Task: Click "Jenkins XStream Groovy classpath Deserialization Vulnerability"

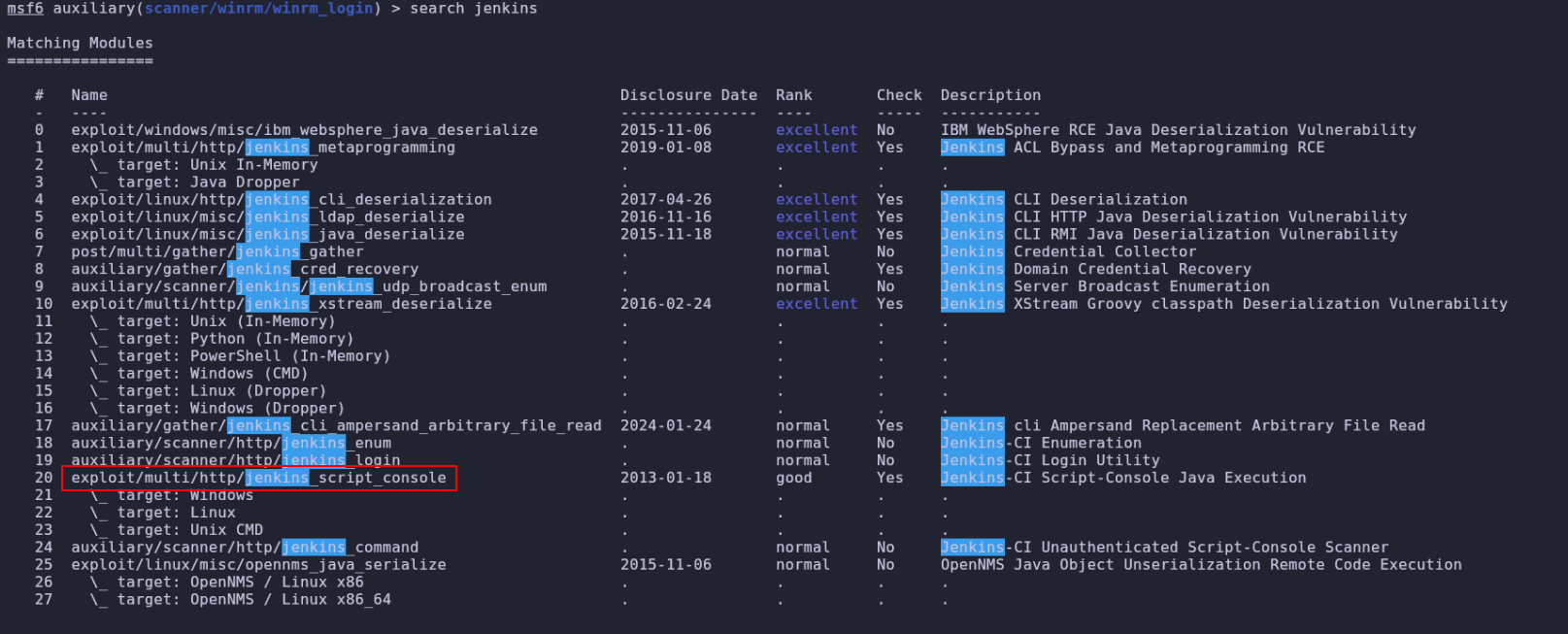Action: point(1224,305)
